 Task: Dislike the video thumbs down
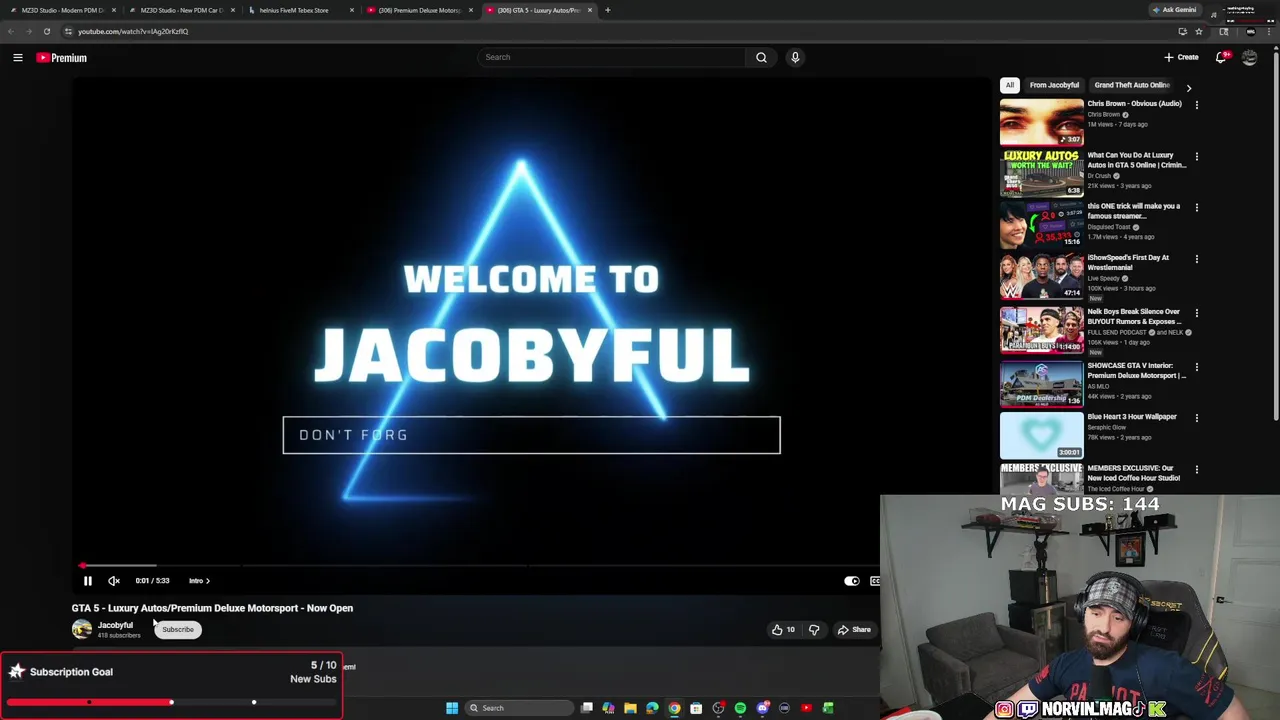click(x=814, y=629)
